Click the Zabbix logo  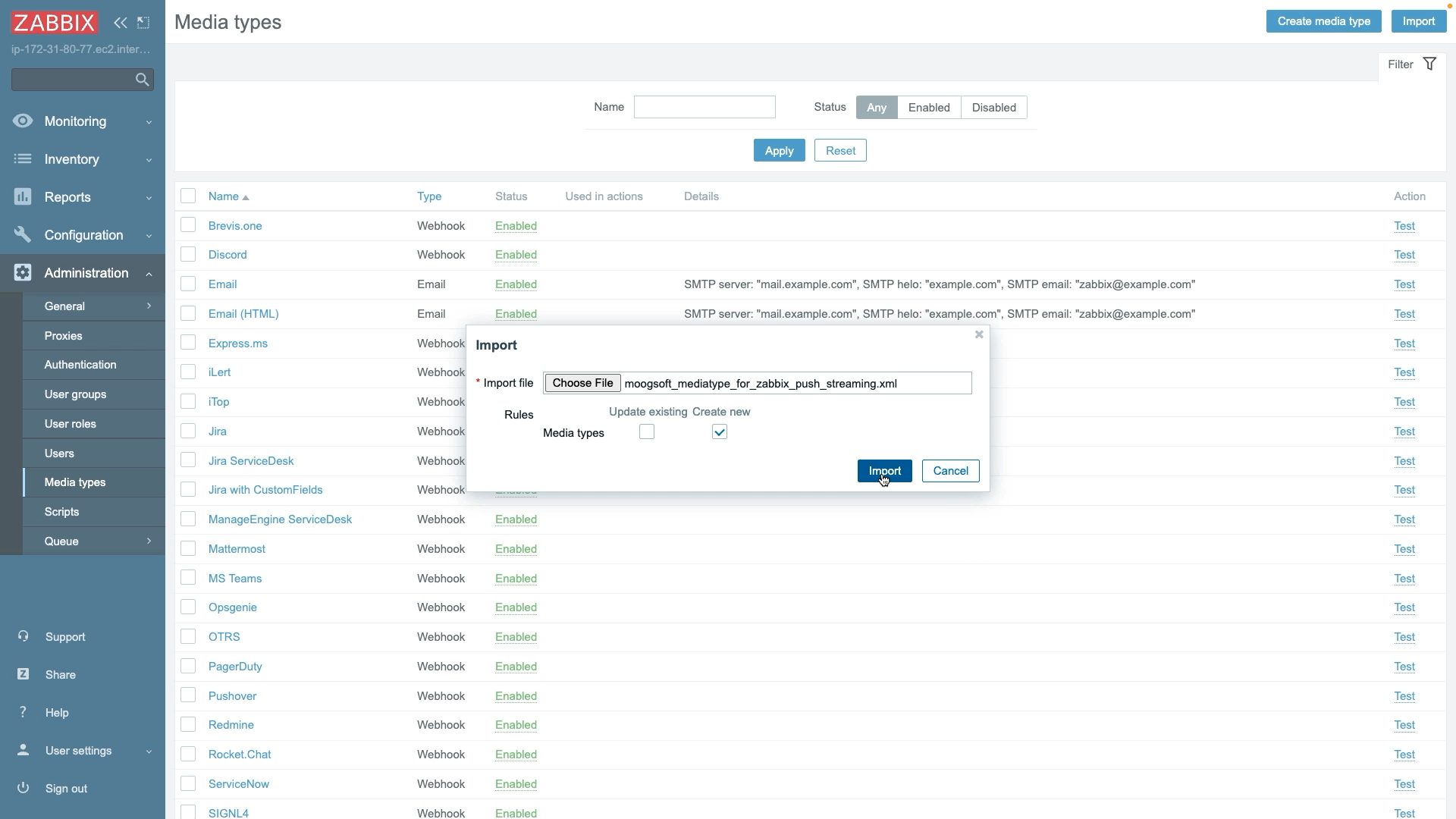pos(55,23)
